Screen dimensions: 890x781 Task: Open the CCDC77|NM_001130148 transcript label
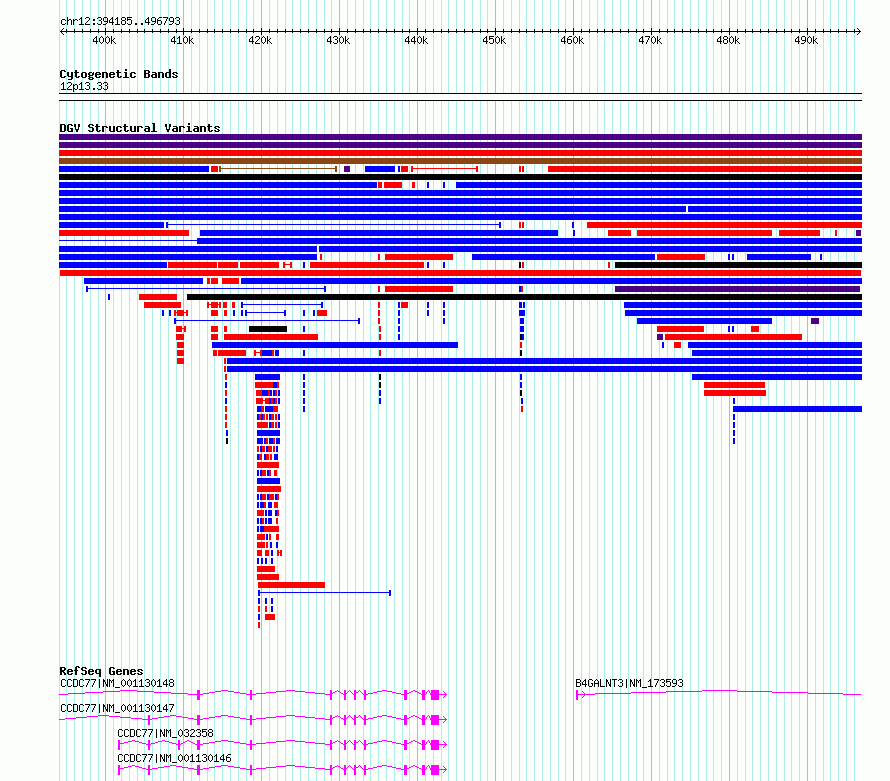(117, 683)
